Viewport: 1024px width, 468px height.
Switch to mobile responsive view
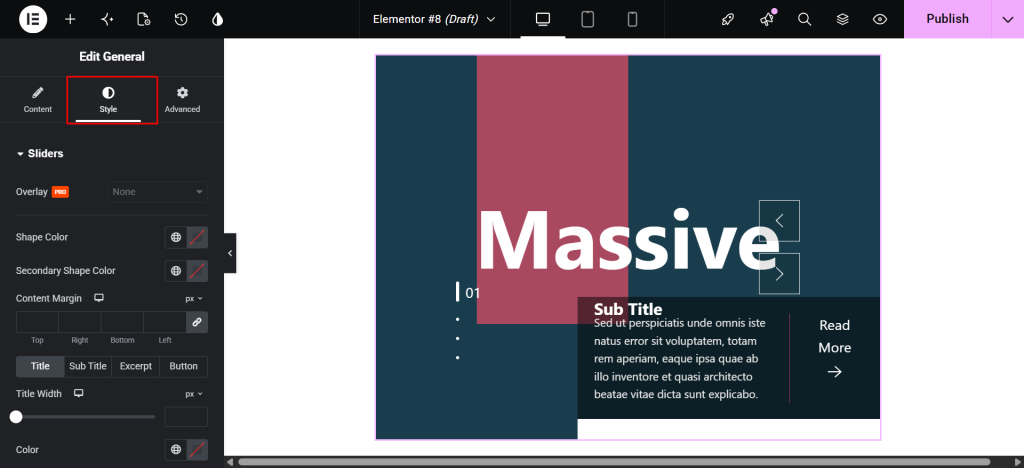tap(632, 20)
